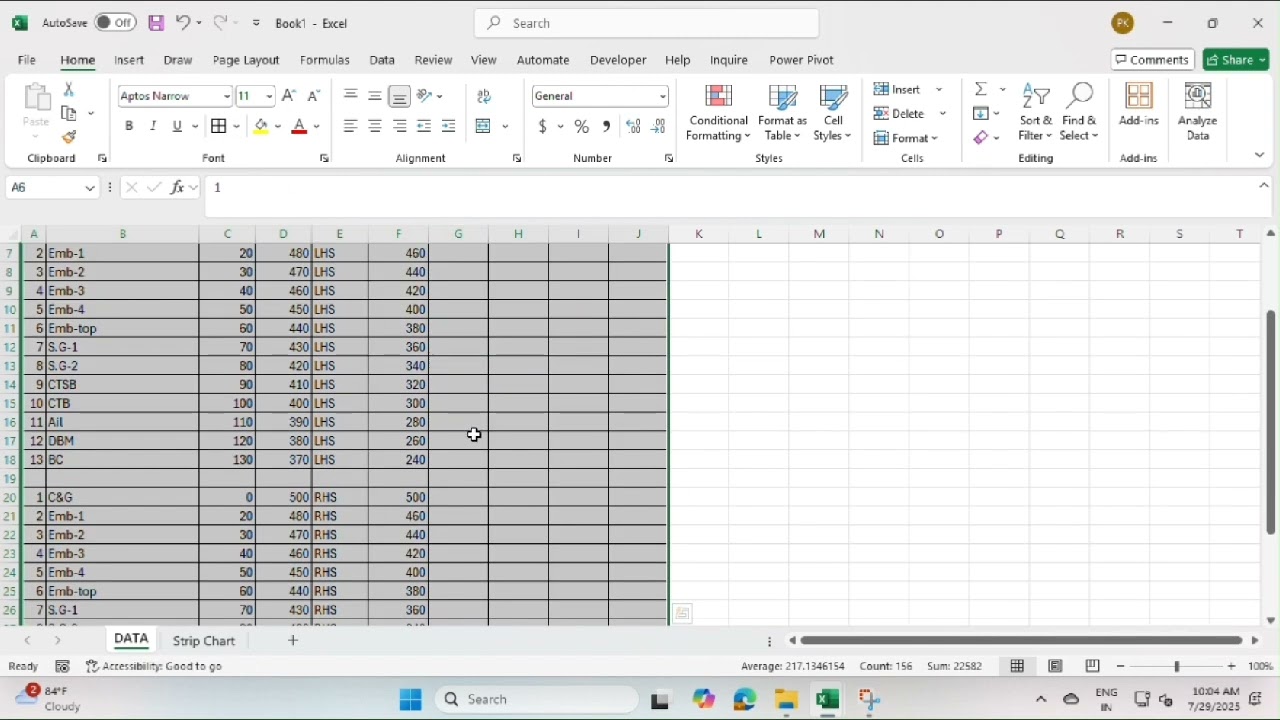The height and width of the screenshot is (720, 1280).
Task: Open Find & Select menu
Action: [x=1079, y=112]
